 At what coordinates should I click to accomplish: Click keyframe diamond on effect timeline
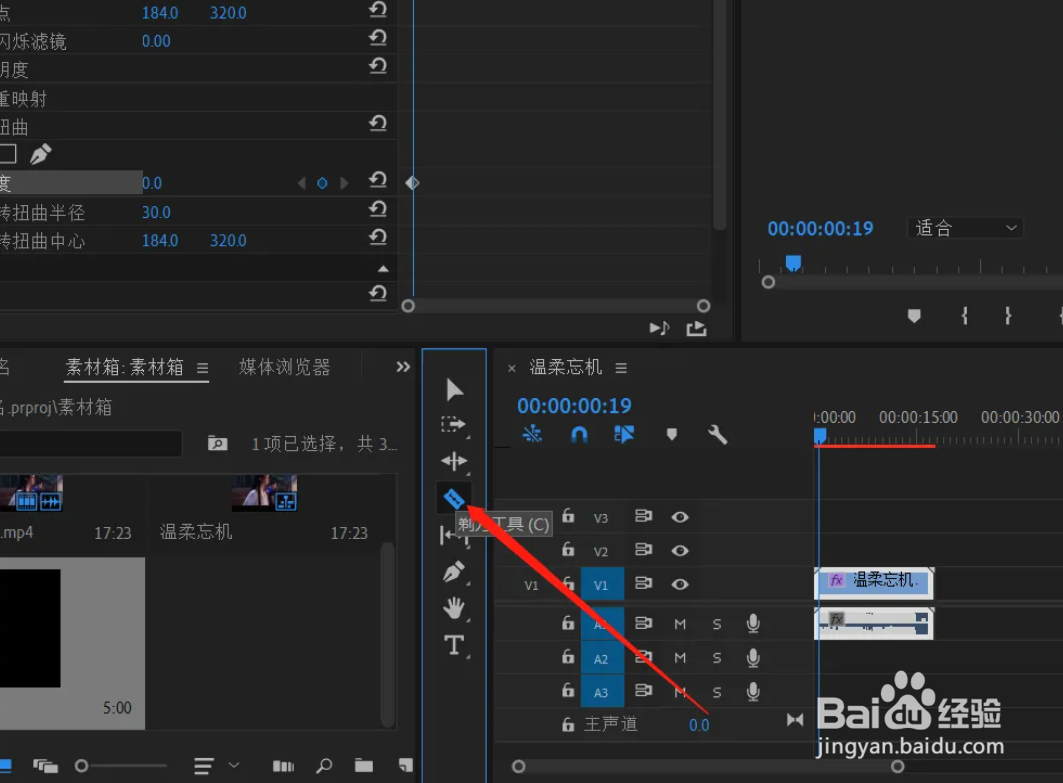click(412, 182)
